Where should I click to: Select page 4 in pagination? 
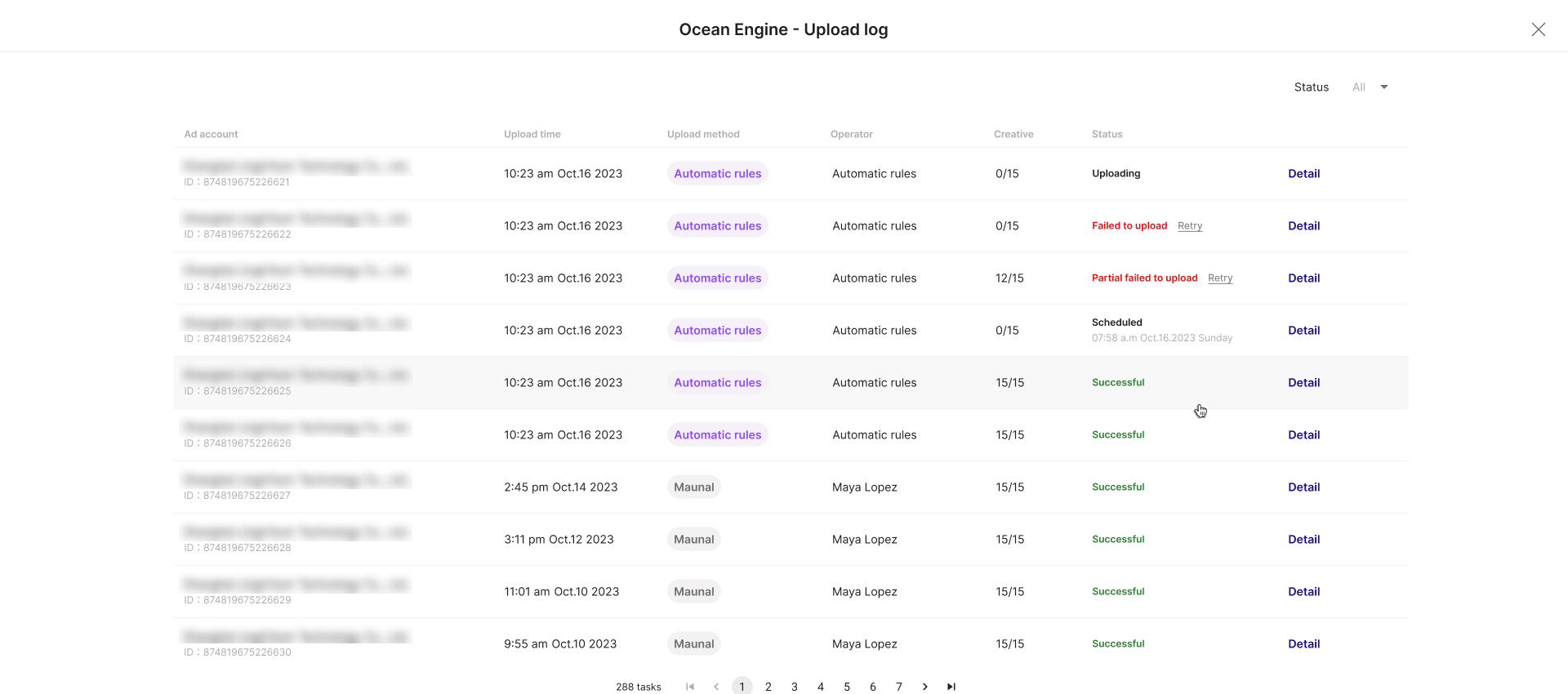click(820, 687)
